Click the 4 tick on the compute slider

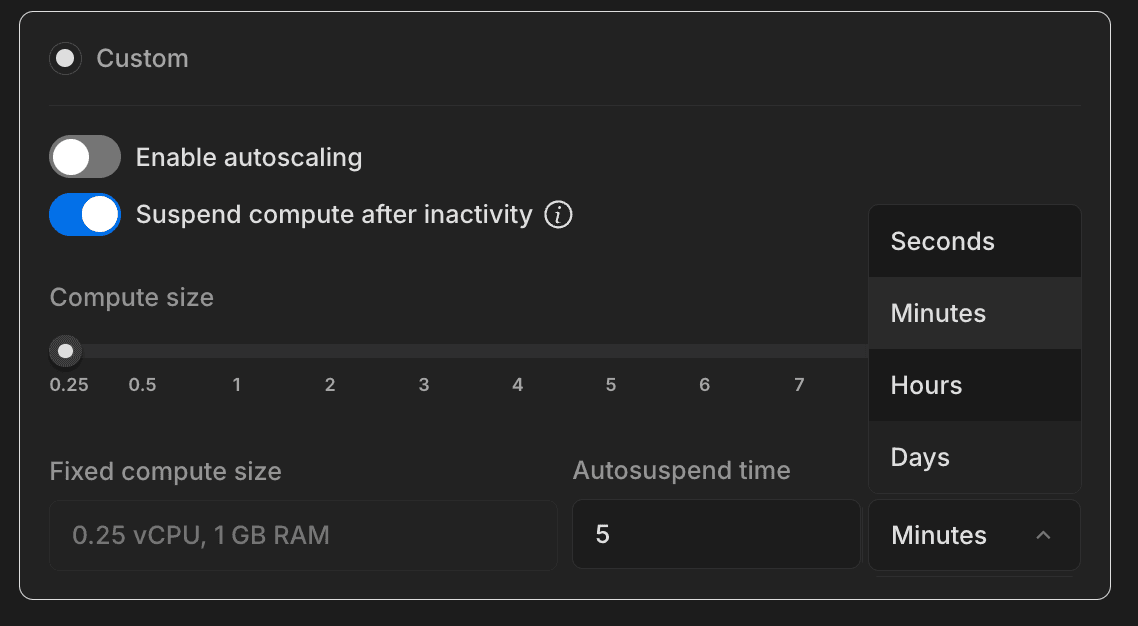coord(517,384)
